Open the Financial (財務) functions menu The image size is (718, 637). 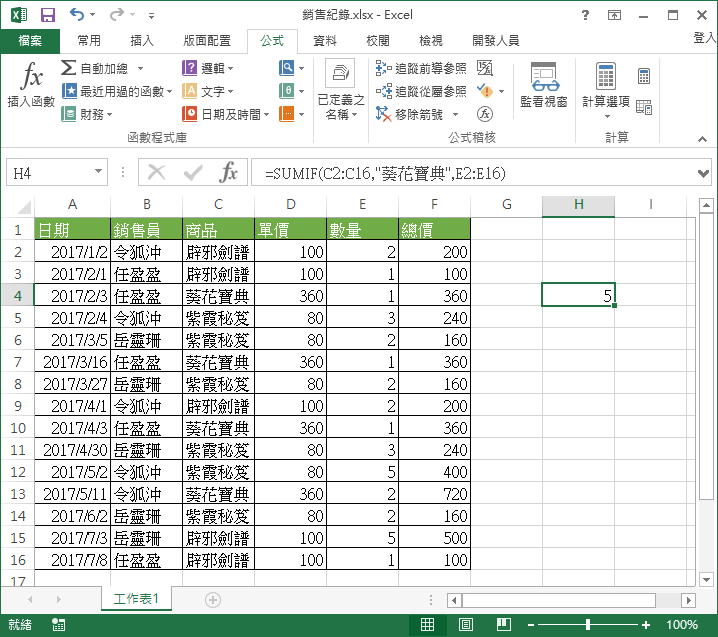click(87, 114)
